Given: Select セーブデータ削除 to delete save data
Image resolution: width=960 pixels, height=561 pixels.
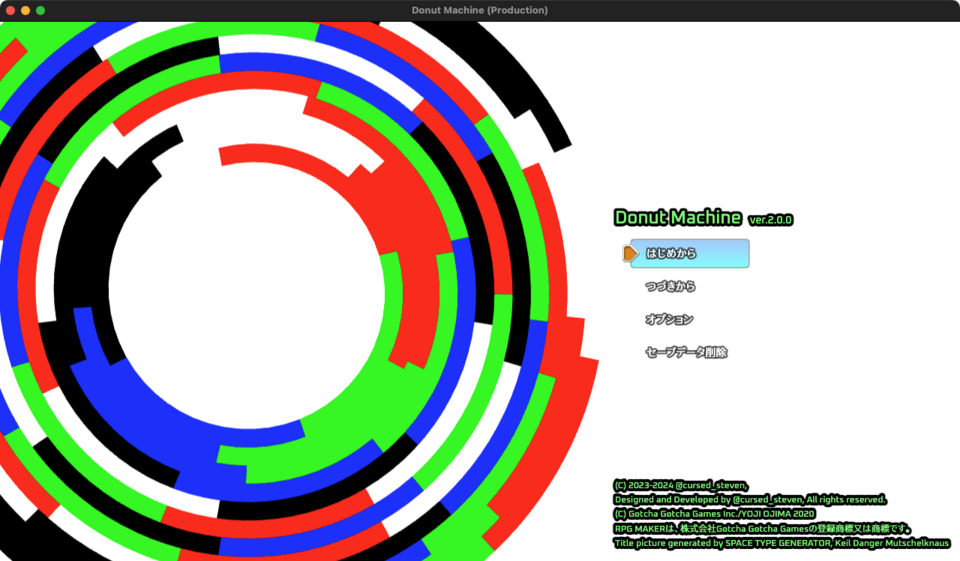Looking at the screenshot, I should [x=686, y=352].
